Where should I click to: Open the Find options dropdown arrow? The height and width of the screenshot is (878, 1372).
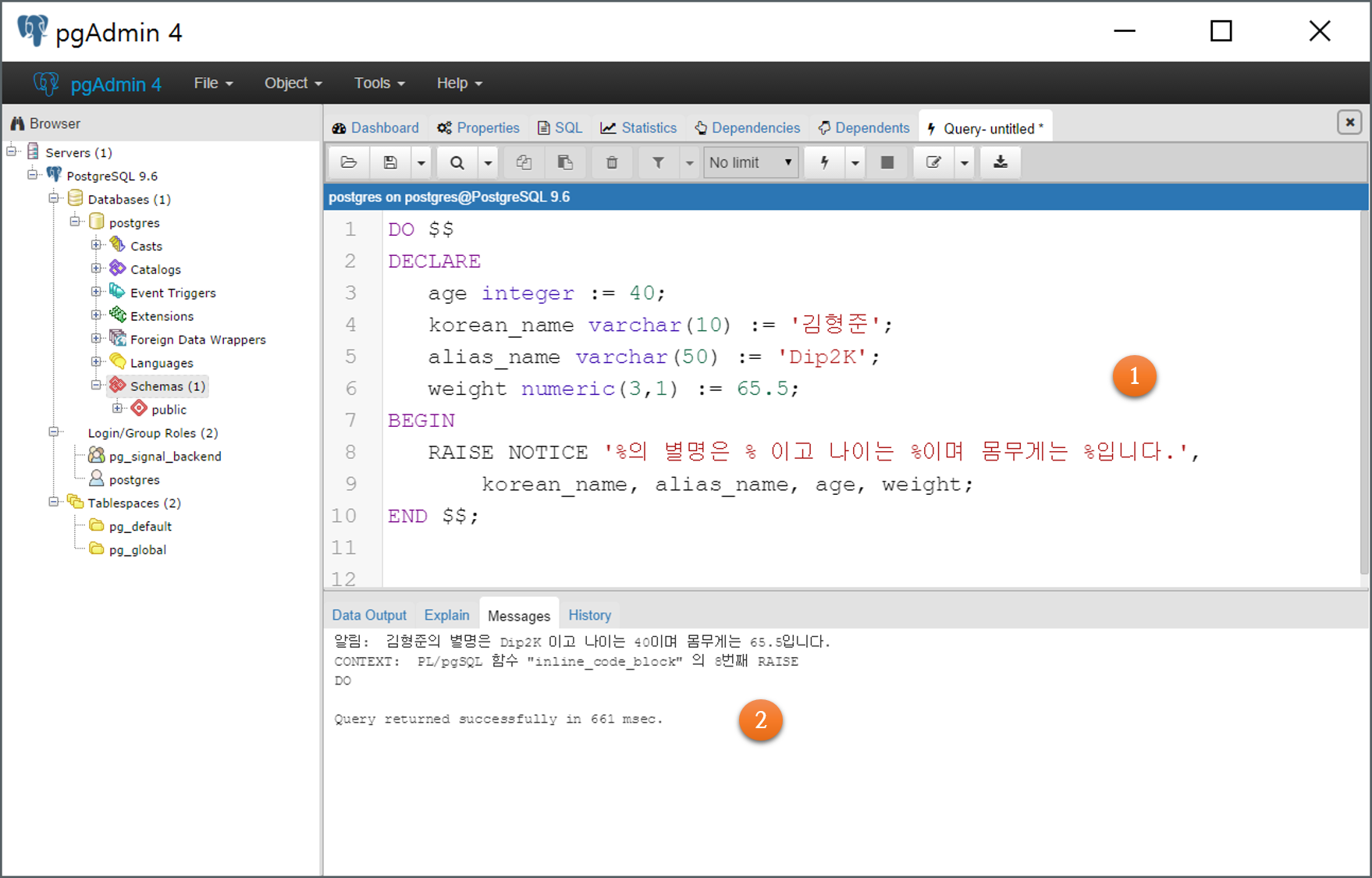coord(488,162)
